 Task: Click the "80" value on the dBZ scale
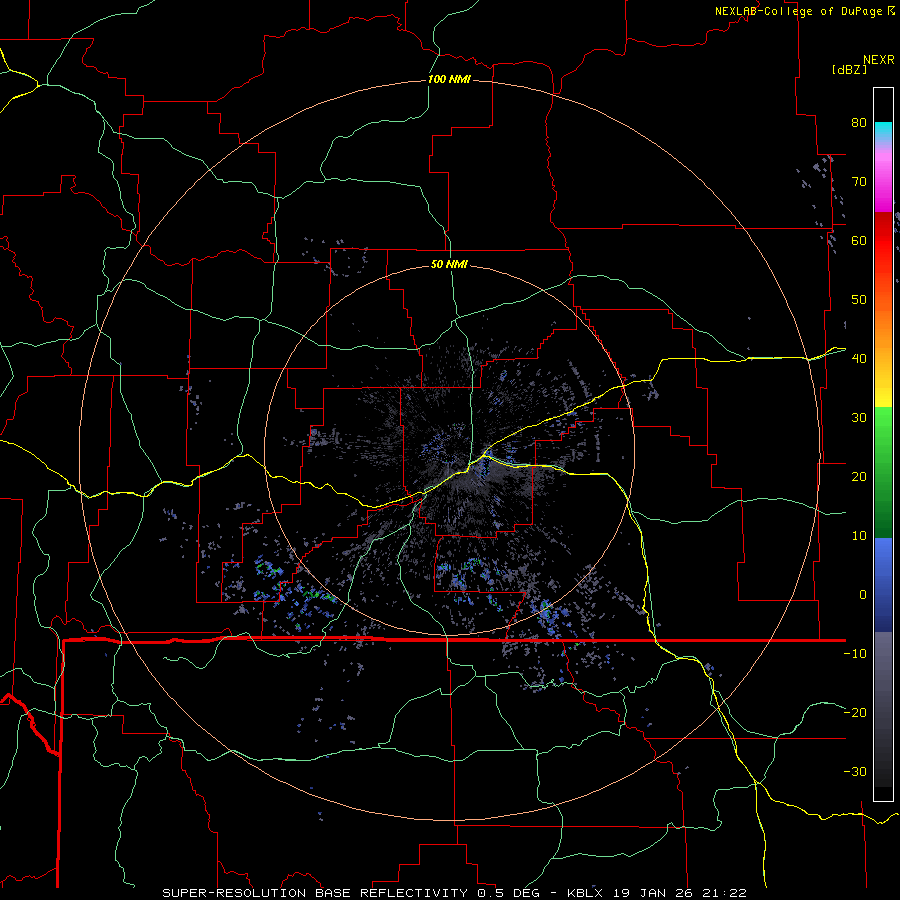pyautogui.click(x=859, y=122)
